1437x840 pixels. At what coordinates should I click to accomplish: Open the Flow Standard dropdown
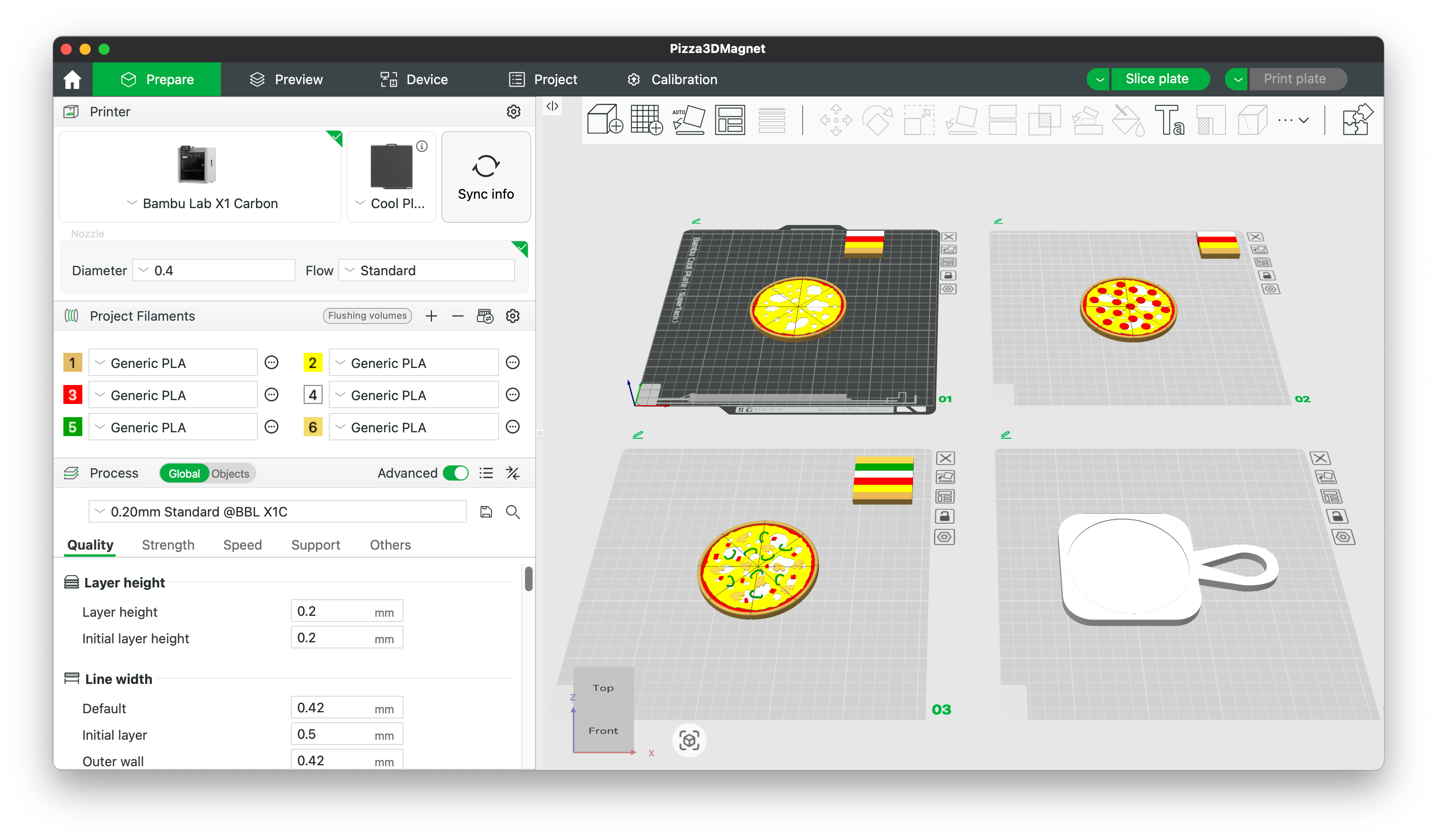point(427,271)
